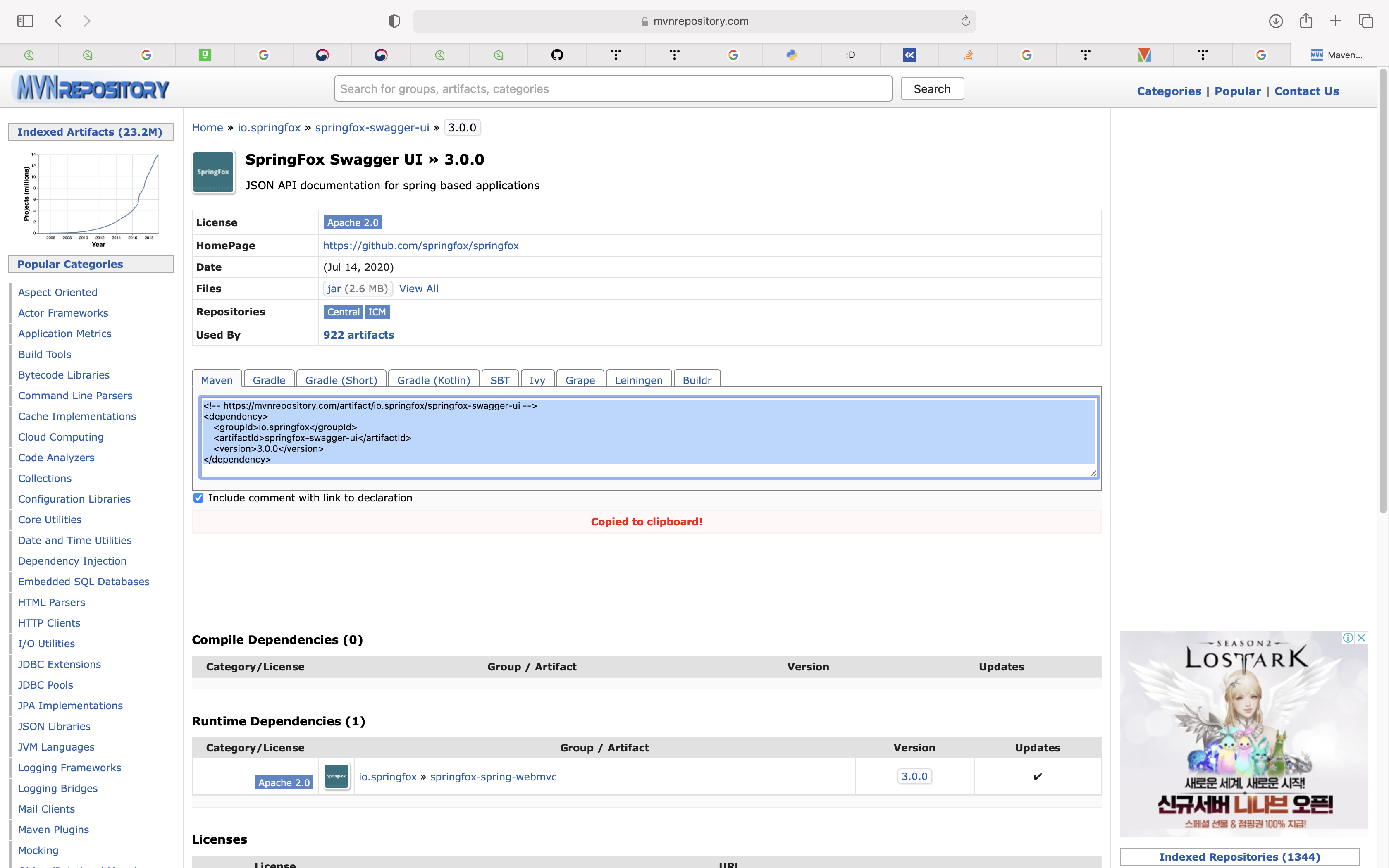
Task: Select the SBT tab
Action: pos(500,379)
